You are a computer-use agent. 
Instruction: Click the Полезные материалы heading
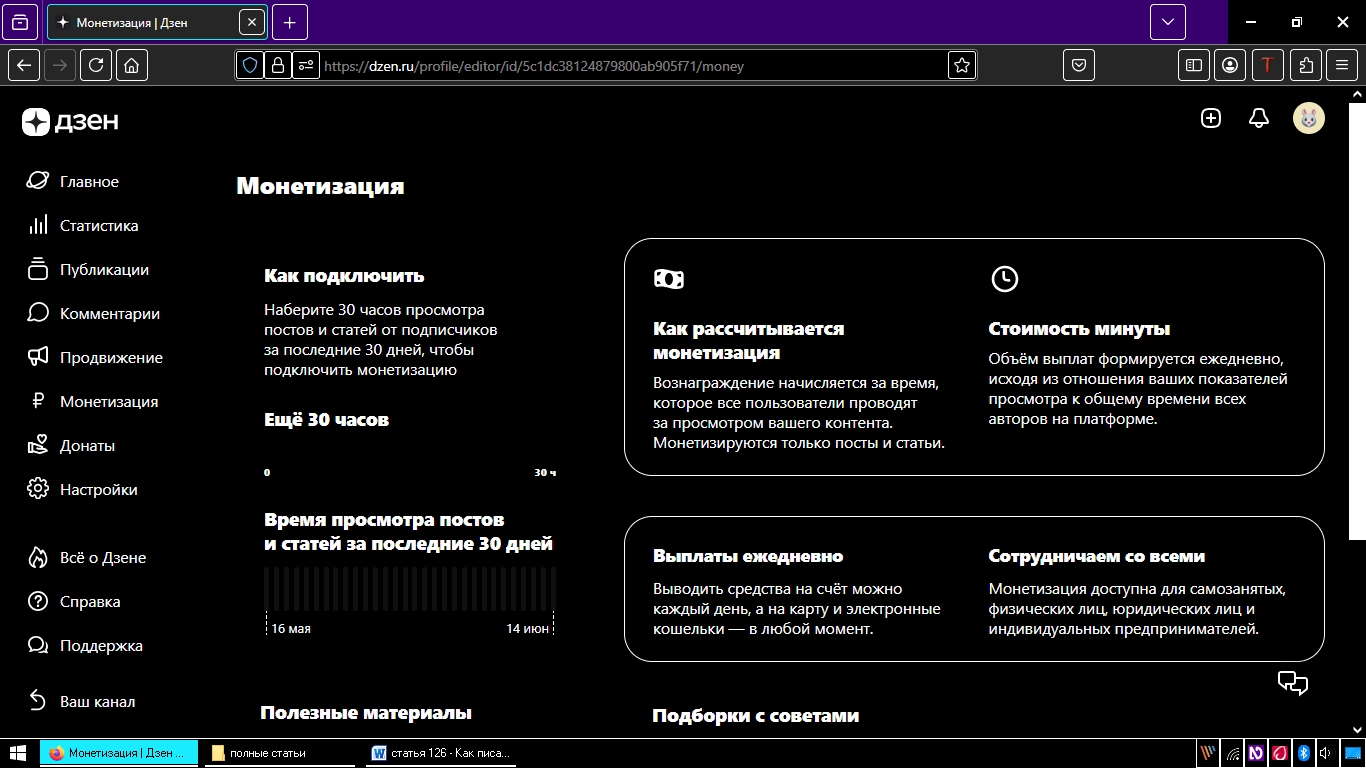[366, 713]
